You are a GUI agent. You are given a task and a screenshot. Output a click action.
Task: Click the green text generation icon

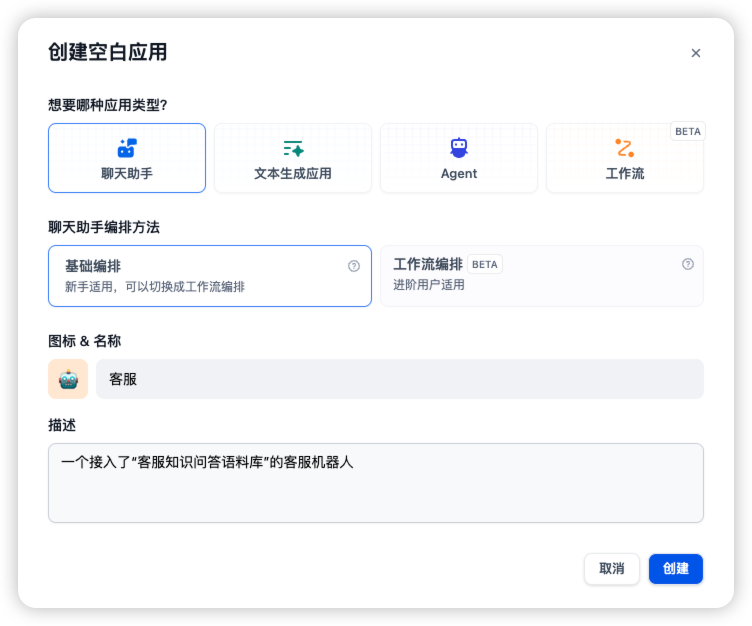tap(293, 148)
